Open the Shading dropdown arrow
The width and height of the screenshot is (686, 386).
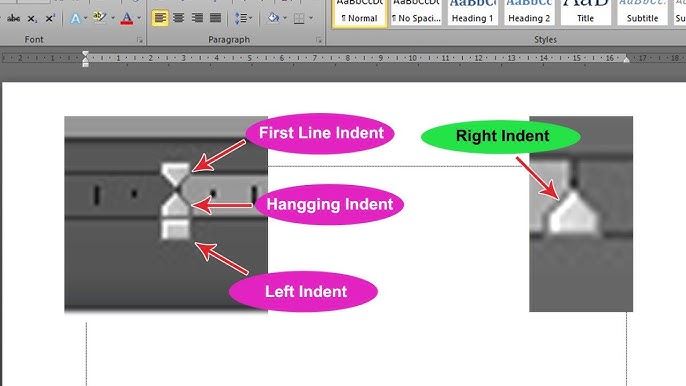point(285,18)
